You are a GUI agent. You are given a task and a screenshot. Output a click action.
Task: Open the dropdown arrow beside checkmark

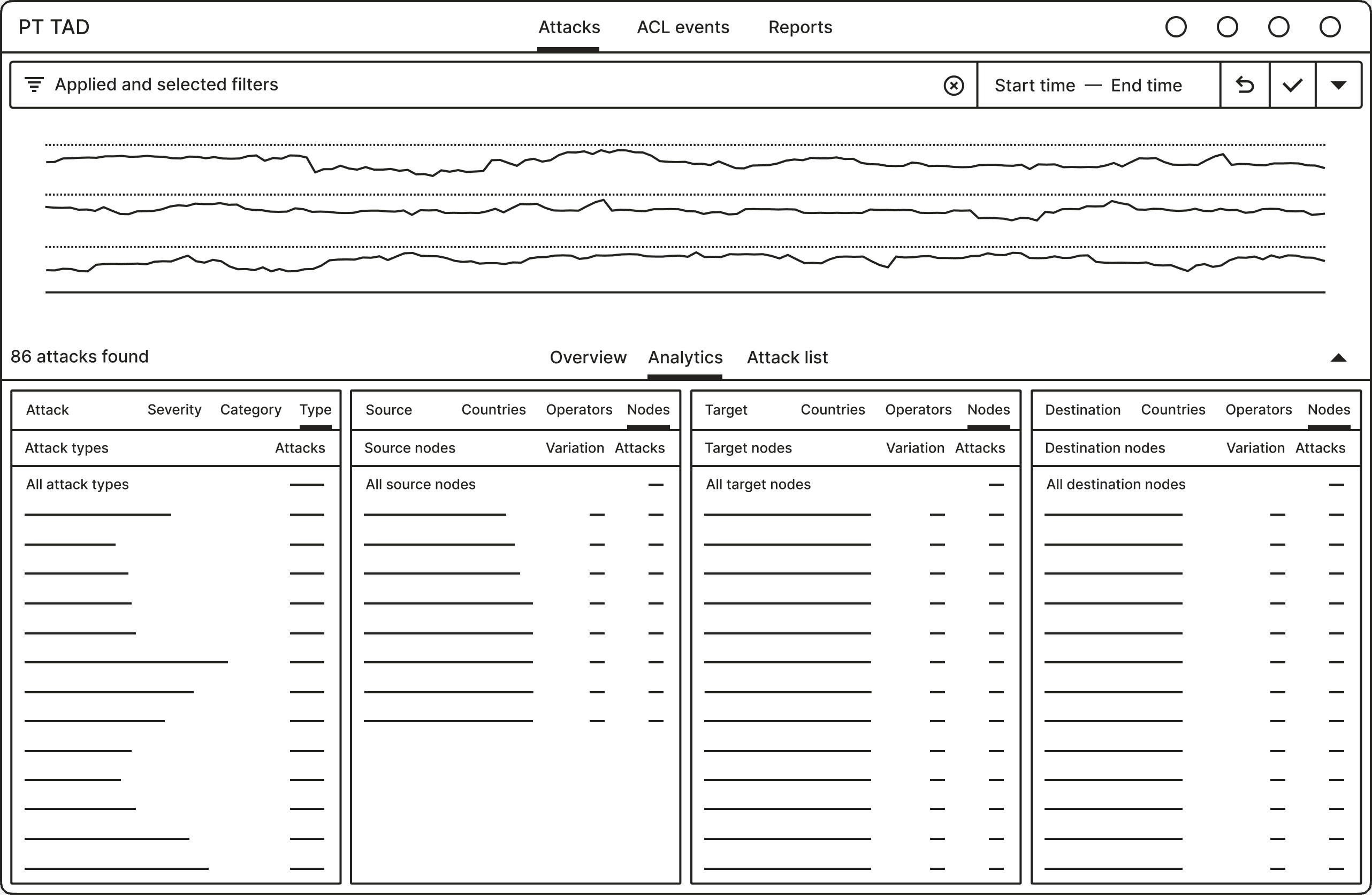tap(1338, 85)
